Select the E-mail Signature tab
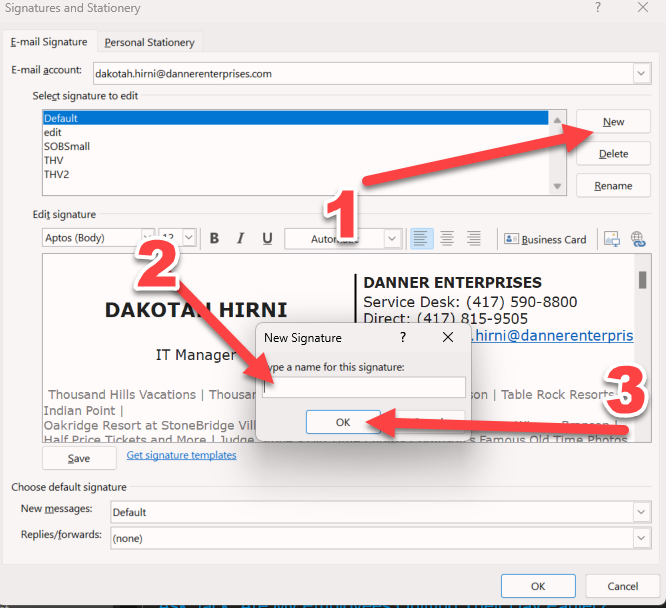 point(49,42)
